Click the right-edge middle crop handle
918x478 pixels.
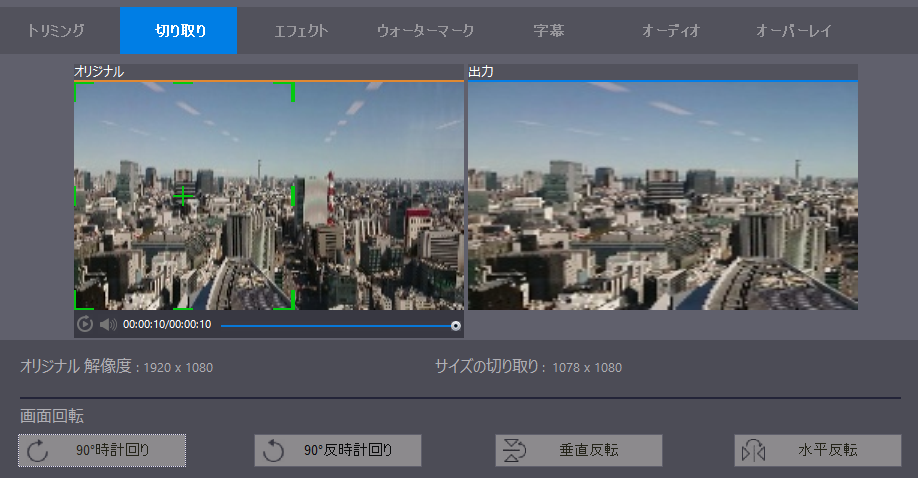(293, 195)
